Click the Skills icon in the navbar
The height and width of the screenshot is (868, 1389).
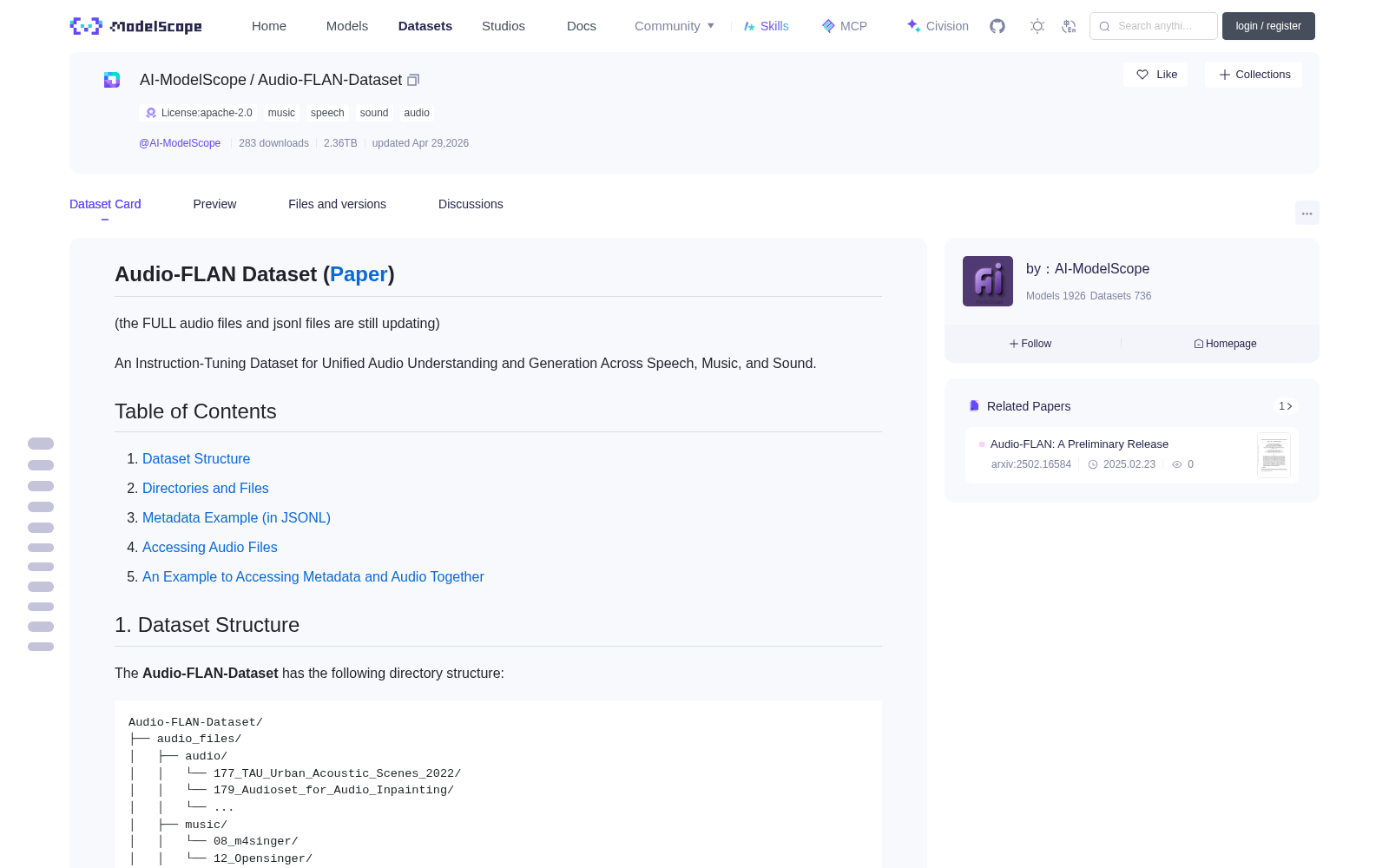click(749, 26)
